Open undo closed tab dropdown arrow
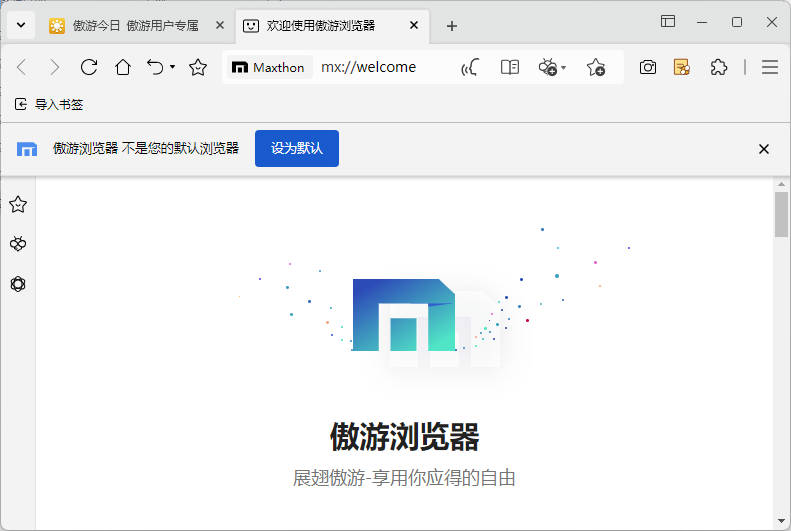 pos(172,67)
